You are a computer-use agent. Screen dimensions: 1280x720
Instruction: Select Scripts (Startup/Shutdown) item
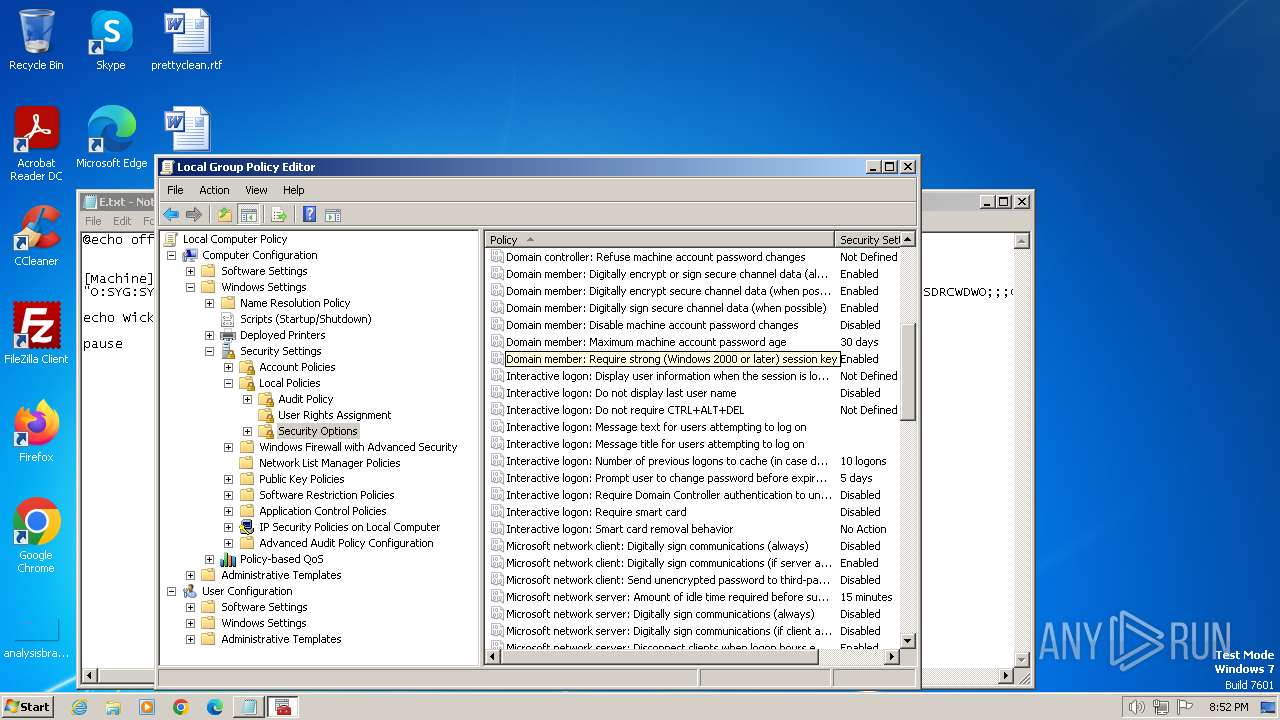[305, 319]
